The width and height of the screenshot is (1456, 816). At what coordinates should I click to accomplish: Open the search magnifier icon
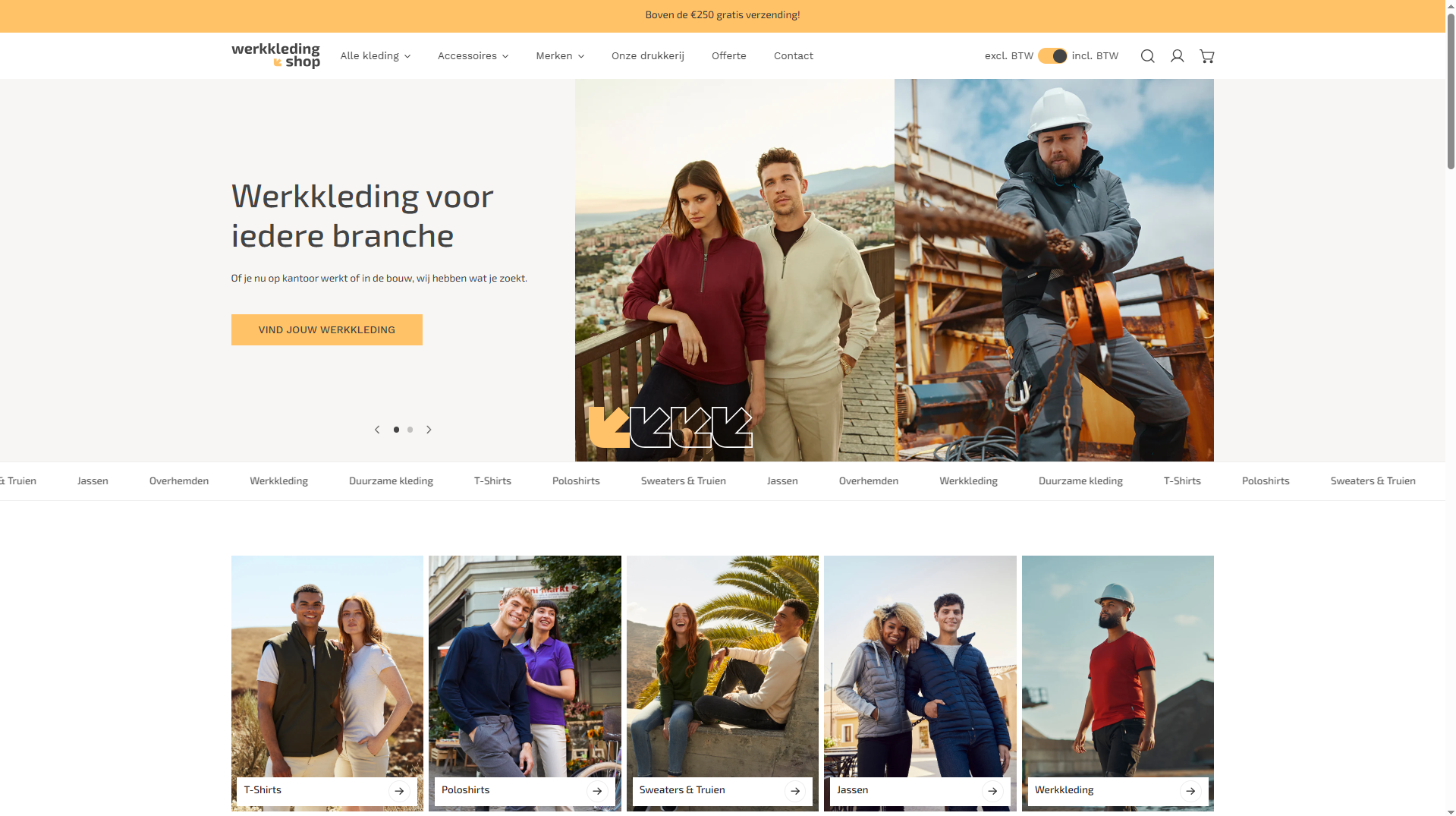point(1147,56)
